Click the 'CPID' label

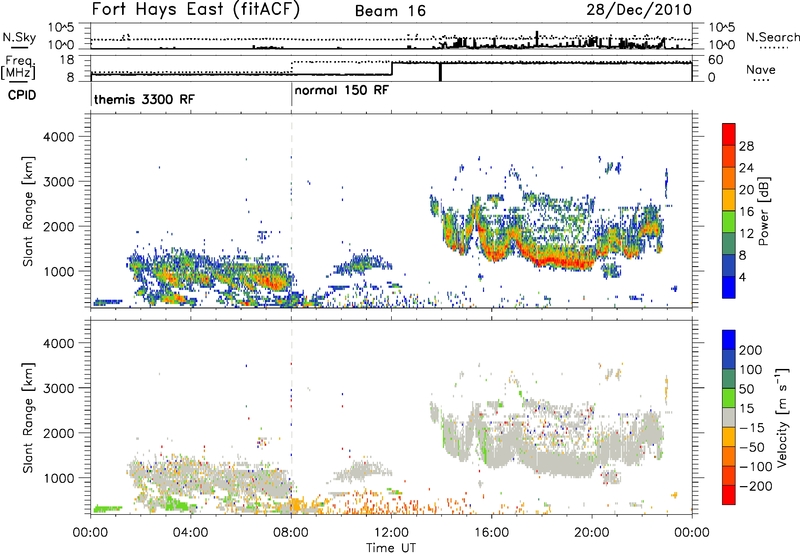pos(22,95)
